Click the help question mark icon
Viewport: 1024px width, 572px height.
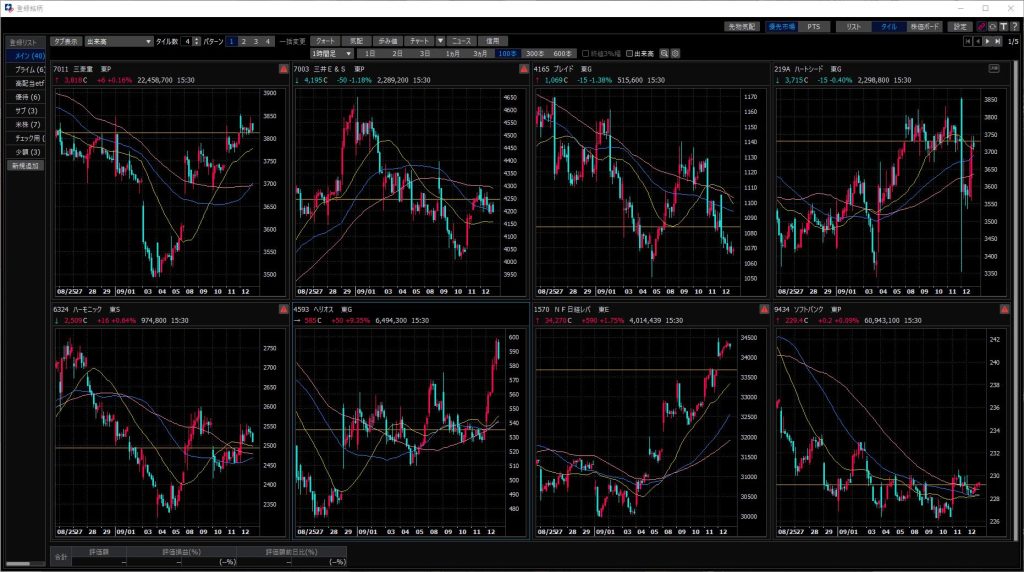pos(1012,27)
